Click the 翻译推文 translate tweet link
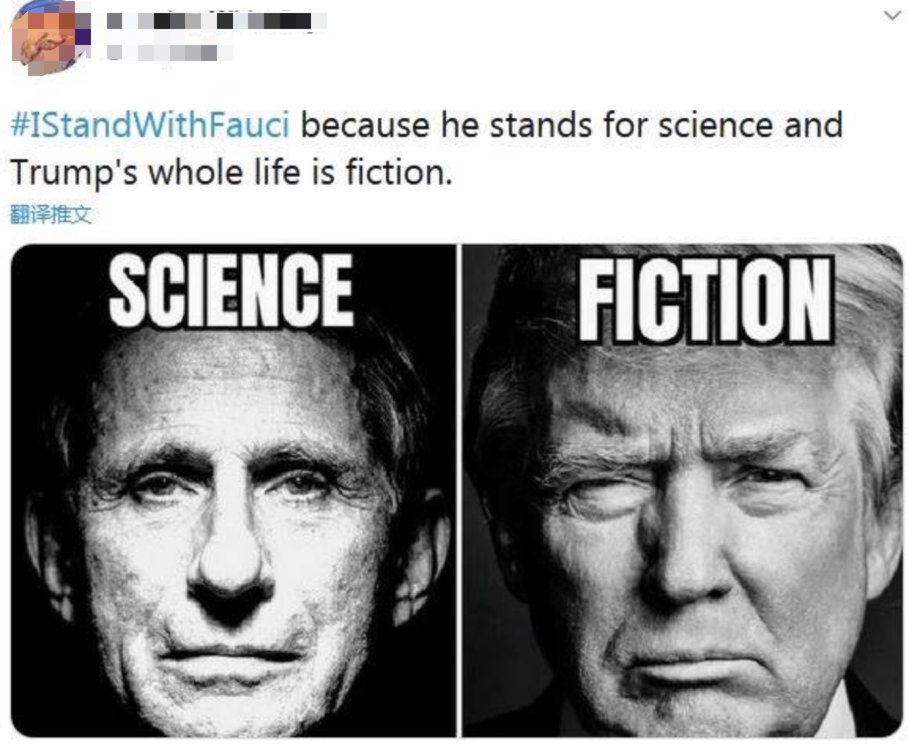910x750 pixels. 51,214
